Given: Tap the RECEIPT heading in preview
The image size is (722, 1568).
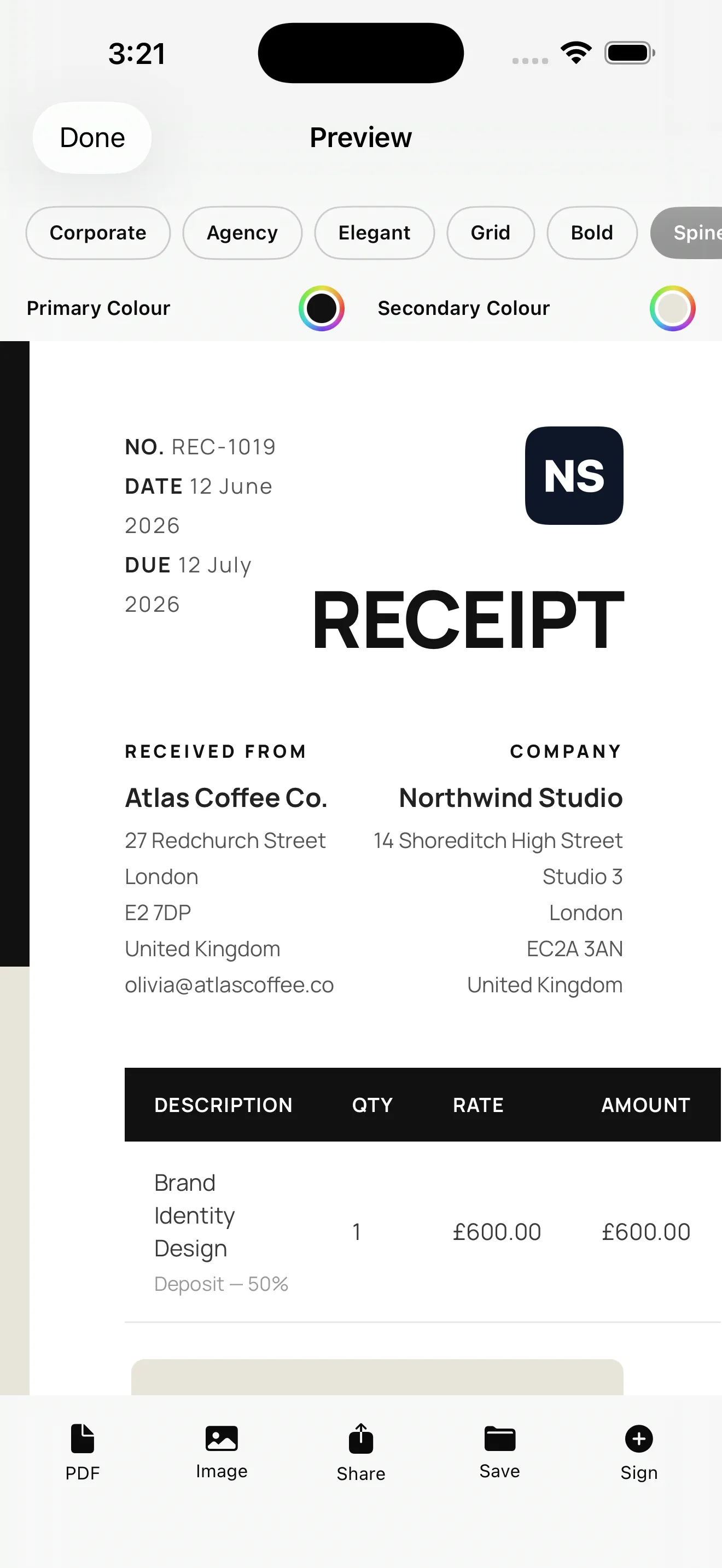Looking at the screenshot, I should (468, 619).
